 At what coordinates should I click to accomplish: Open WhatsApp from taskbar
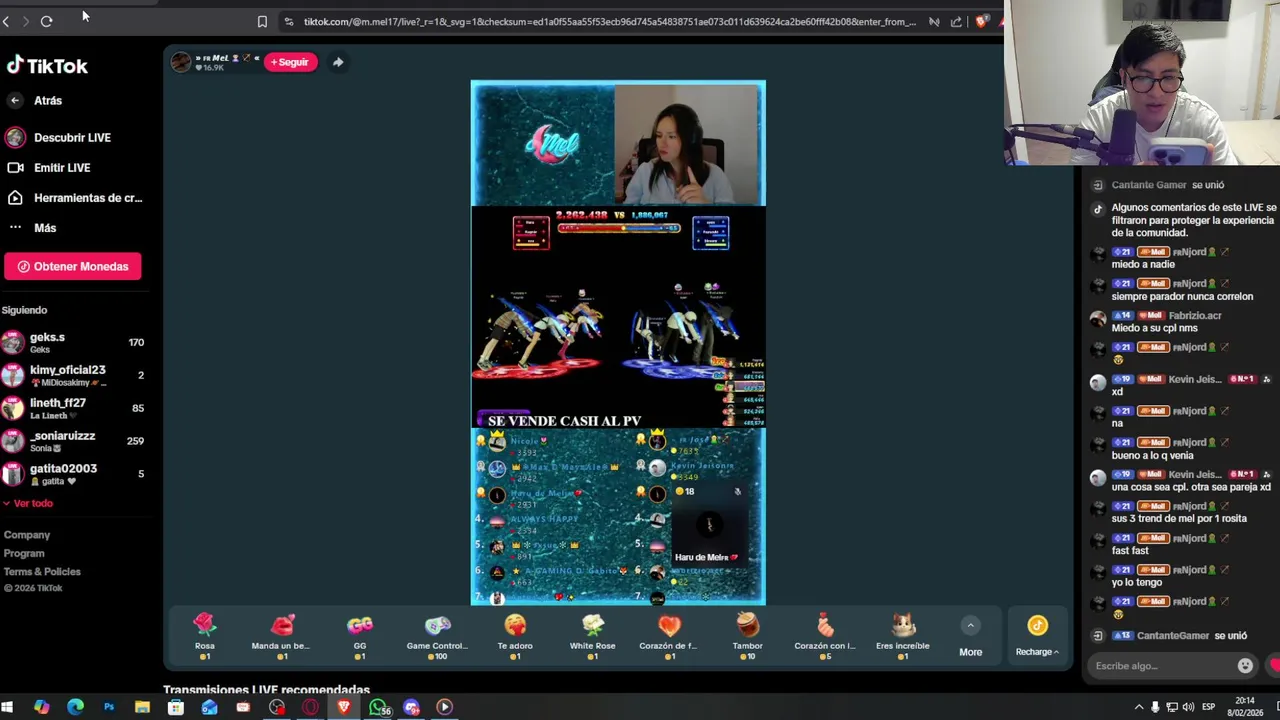click(x=378, y=707)
